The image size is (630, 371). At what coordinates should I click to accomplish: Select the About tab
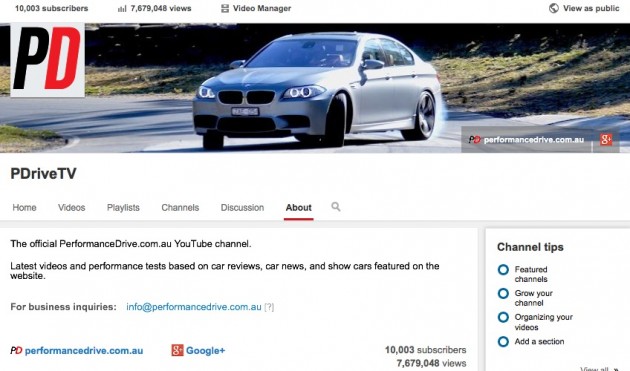click(299, 207)
